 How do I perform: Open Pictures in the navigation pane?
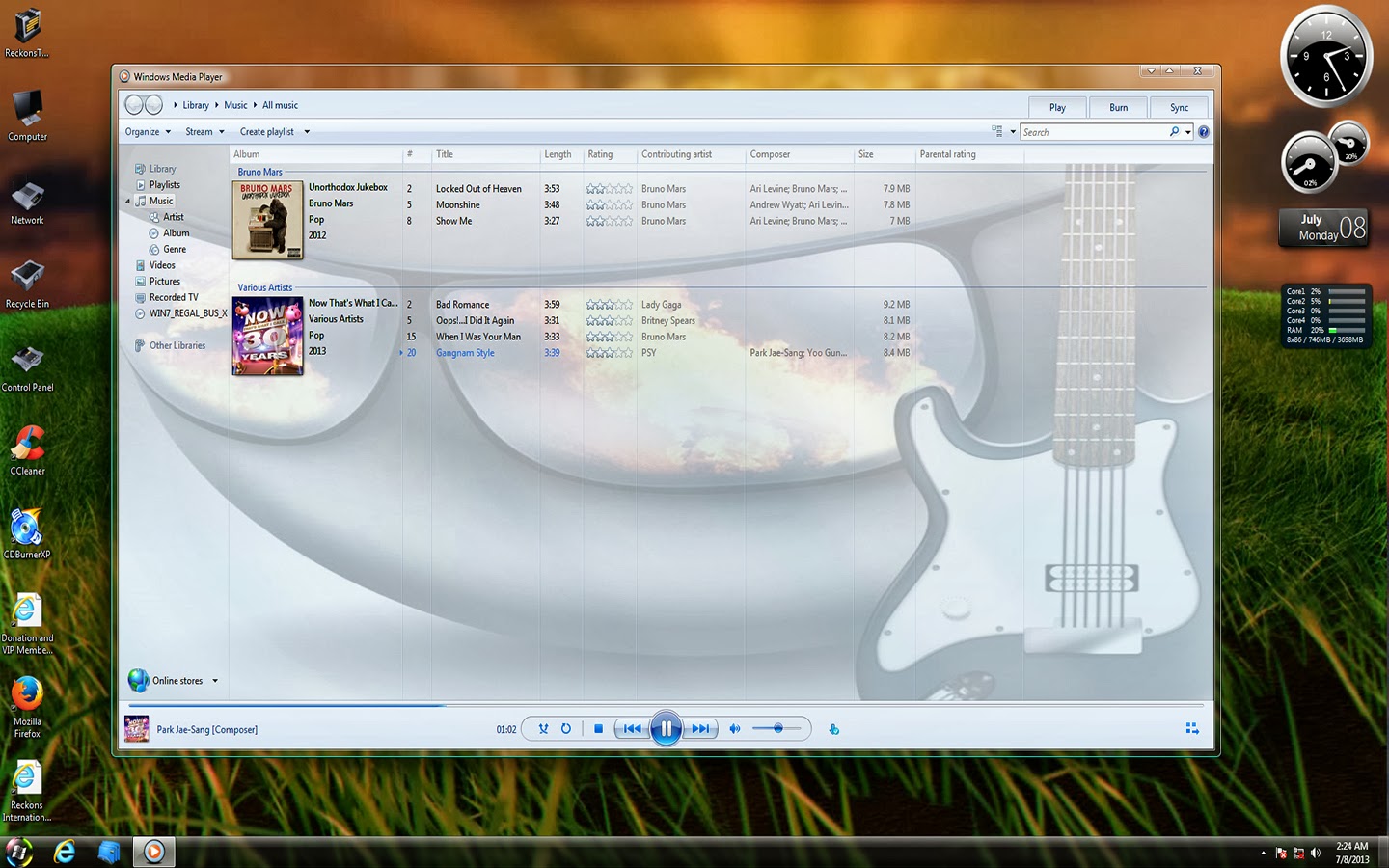[164, 282]
